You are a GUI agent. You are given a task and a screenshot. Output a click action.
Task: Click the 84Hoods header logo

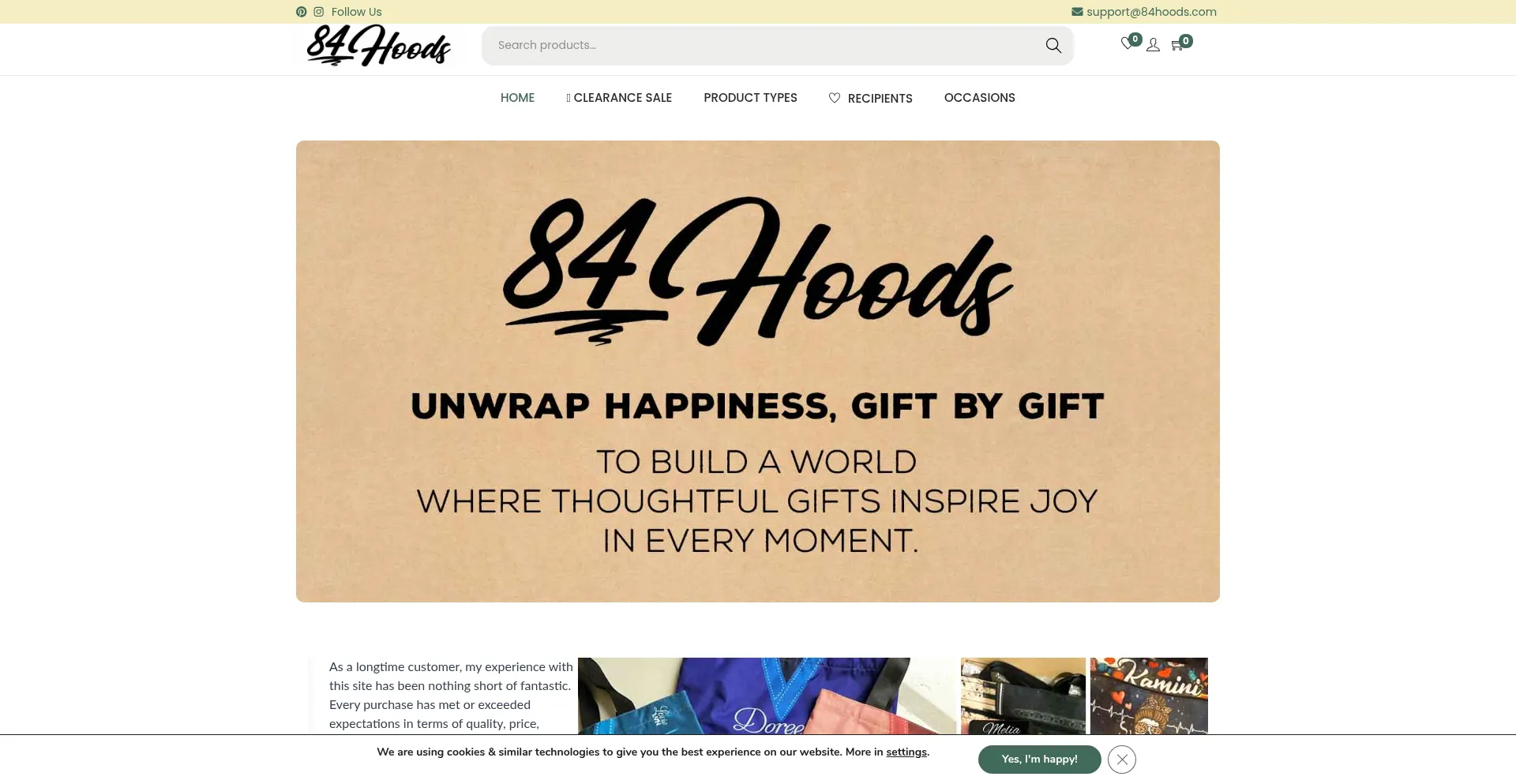point(378,45)
